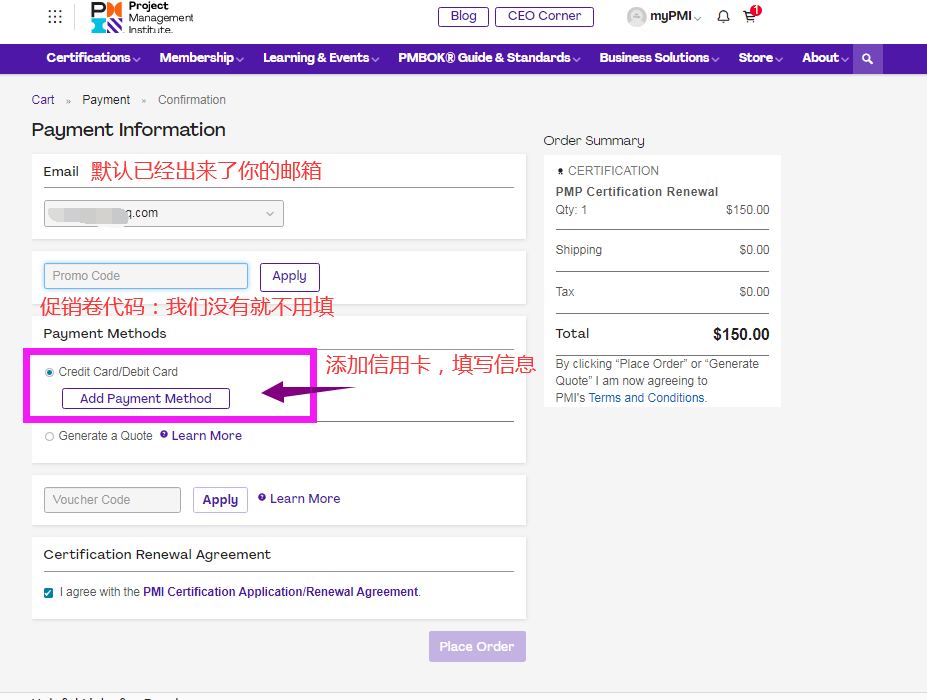Expand Business Solutions menu
The width and height of the screenshot is (927, 700).
pyautogui.click(x=659, y=58)
